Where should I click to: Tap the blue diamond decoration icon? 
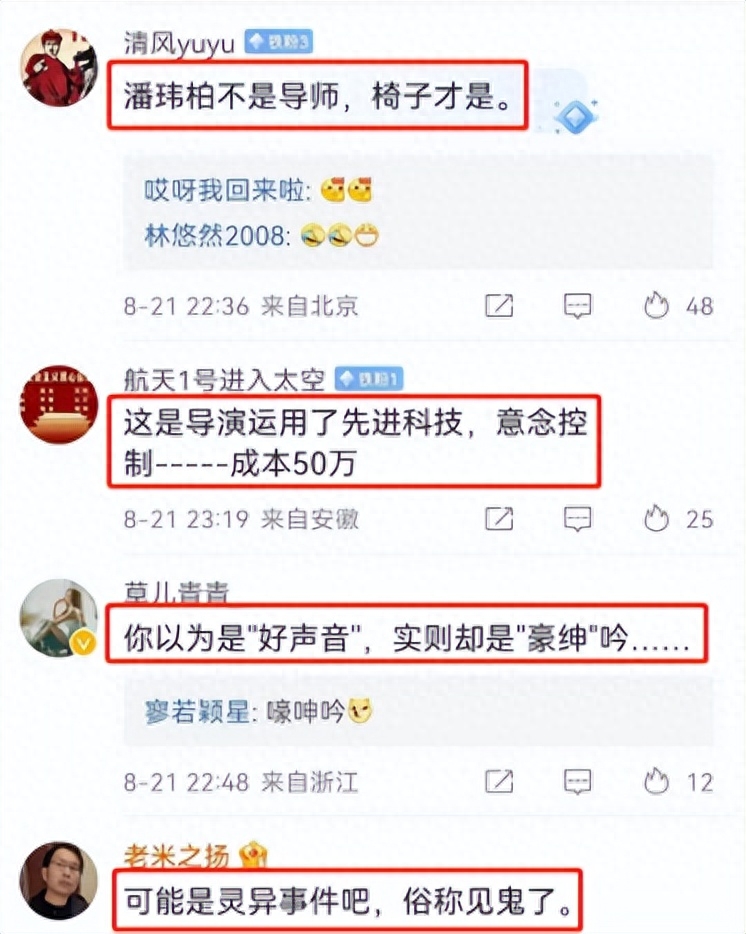[x=574, y=116]
